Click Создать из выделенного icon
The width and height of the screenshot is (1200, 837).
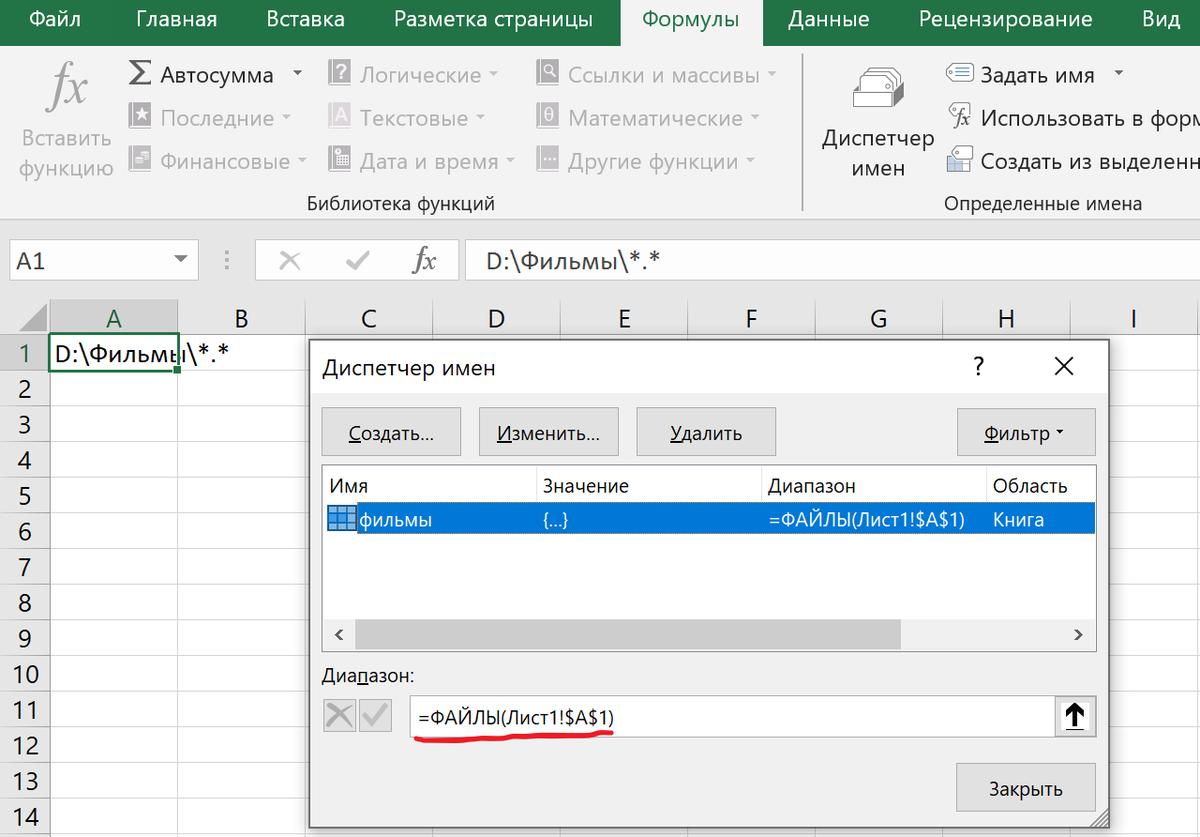(961, 161)
